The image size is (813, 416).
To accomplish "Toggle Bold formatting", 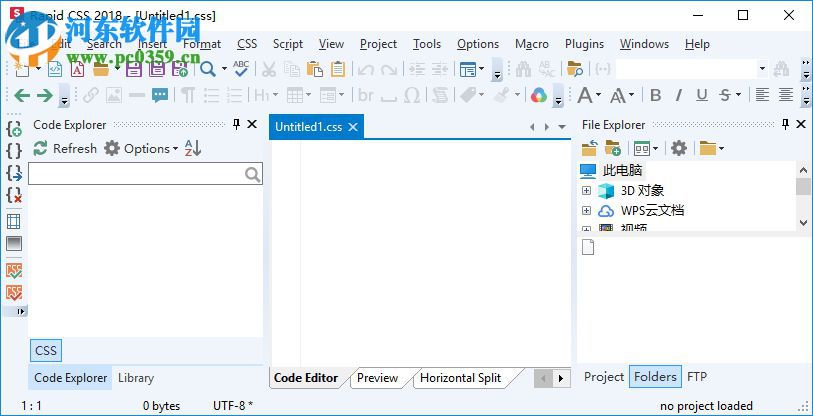I will pos(655,95).
